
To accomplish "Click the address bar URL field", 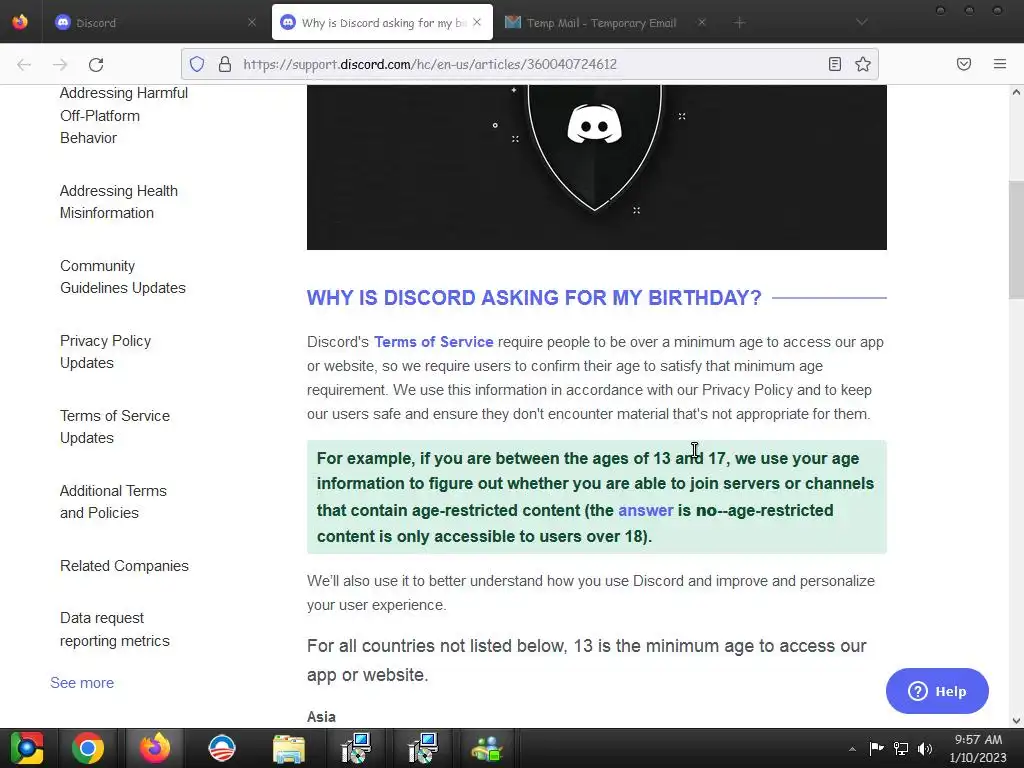I will point(529,64).
